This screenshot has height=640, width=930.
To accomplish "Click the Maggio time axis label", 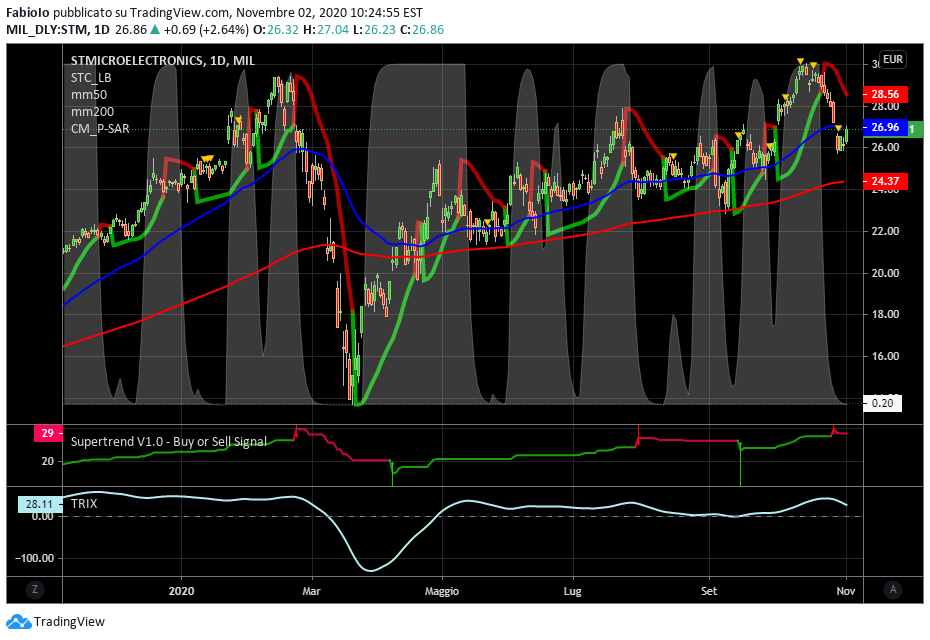I will click(x=442, y=591).
